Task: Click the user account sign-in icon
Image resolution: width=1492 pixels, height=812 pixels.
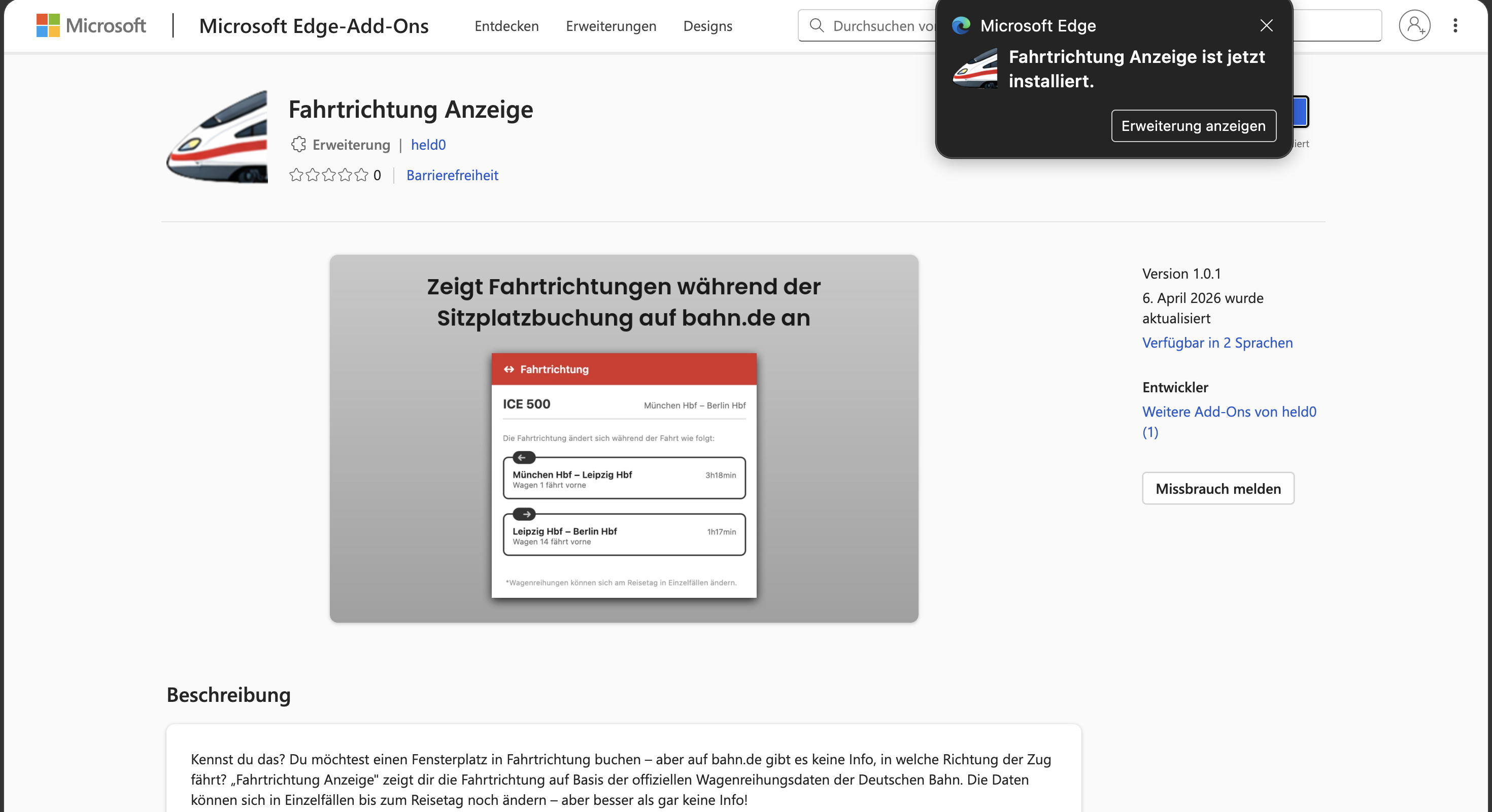Action: [1414, 25]
